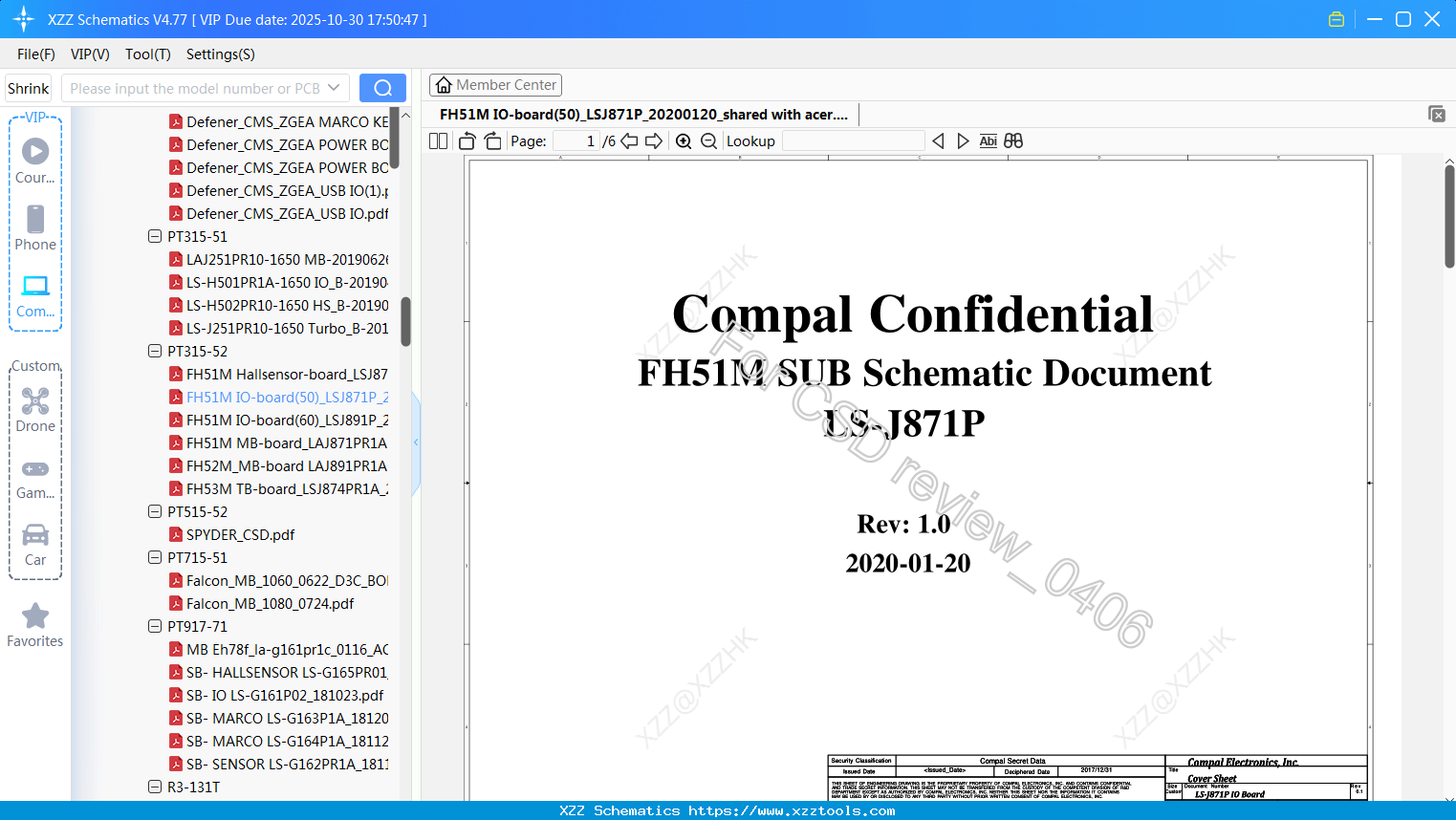1456x820 pixels.
Task: Click the document viewer vertical scrollbar thumb
Action: tap(1449, 216)
